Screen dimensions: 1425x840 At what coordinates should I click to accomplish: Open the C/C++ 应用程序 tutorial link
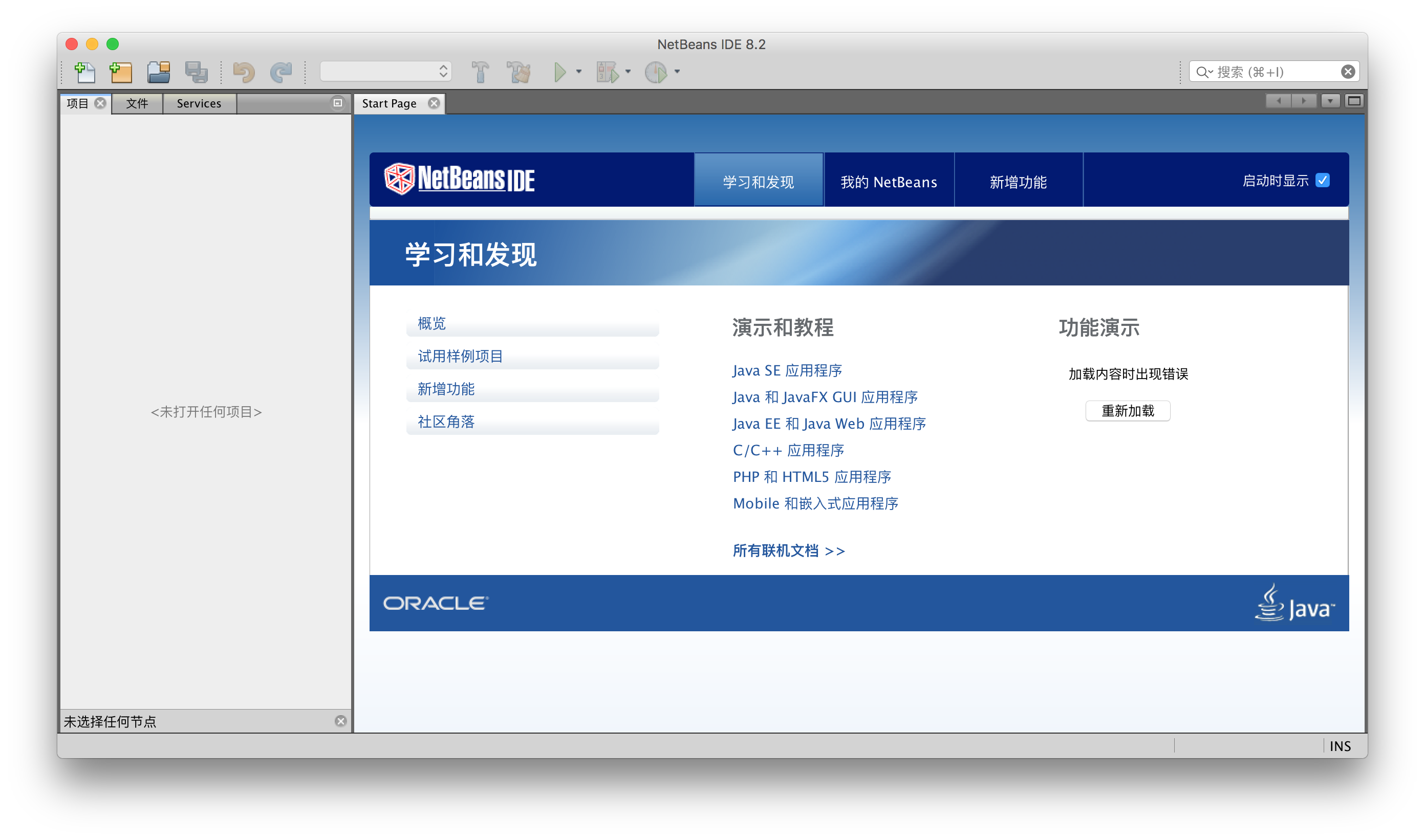[788, 451]
